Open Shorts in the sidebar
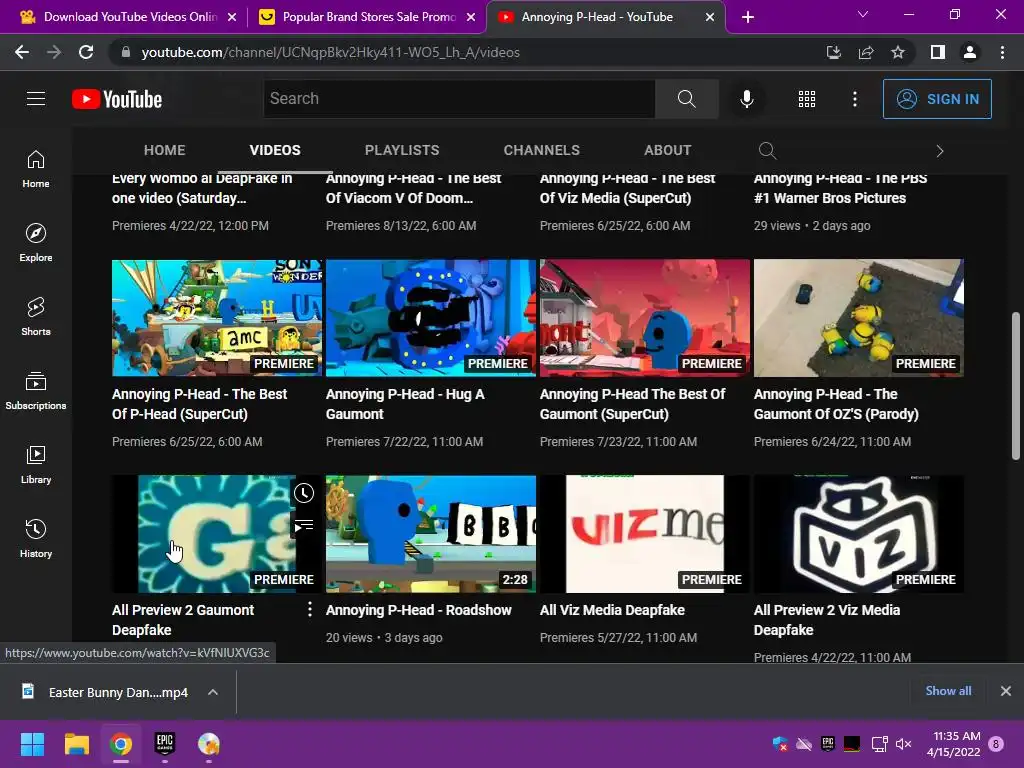 click(36, 317)
